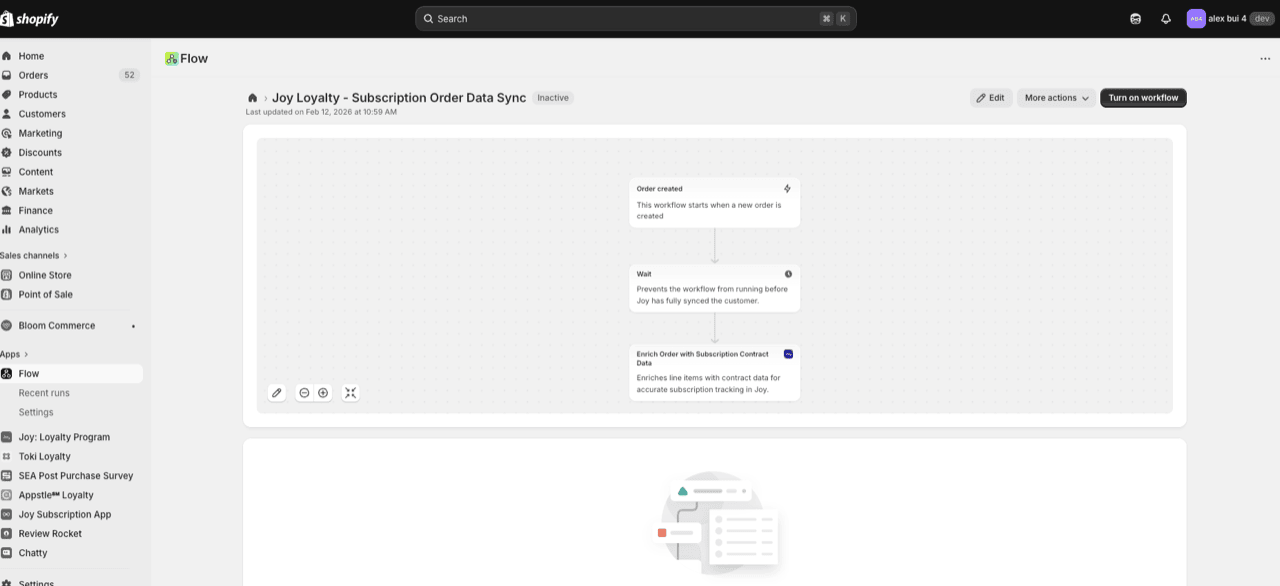Turn on workflow
This screenshot has width=1280, height=586.
tap(1143, 98)
